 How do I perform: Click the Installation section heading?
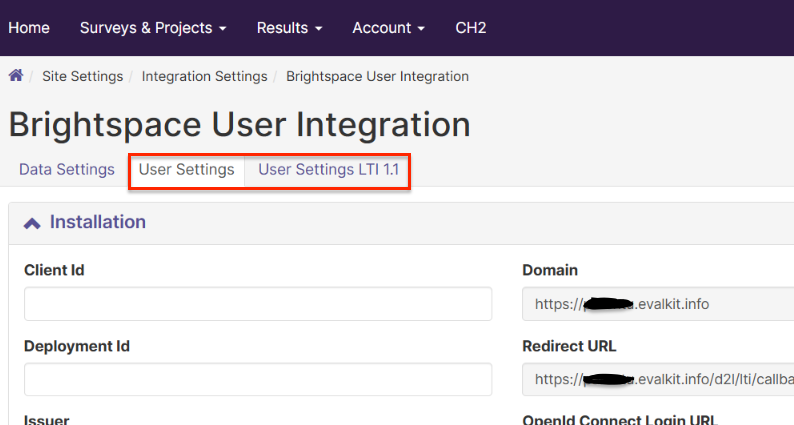(98, 222)
